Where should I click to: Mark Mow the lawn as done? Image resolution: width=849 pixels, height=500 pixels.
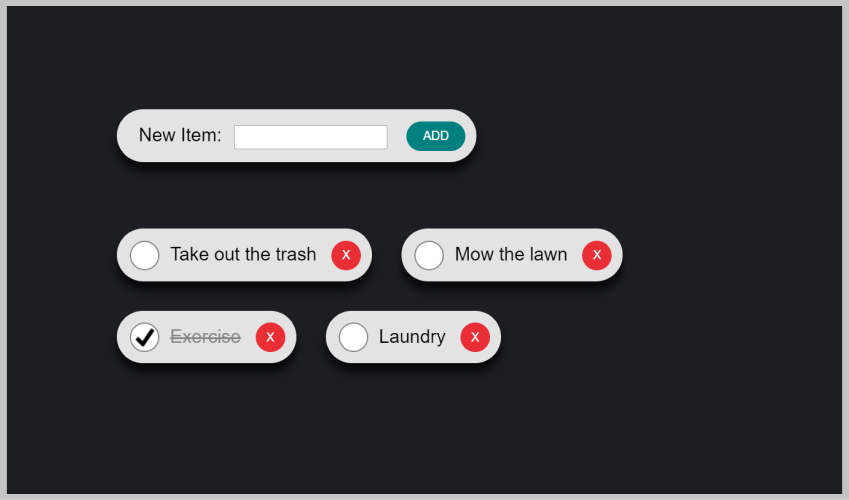(x=429, y=255)
